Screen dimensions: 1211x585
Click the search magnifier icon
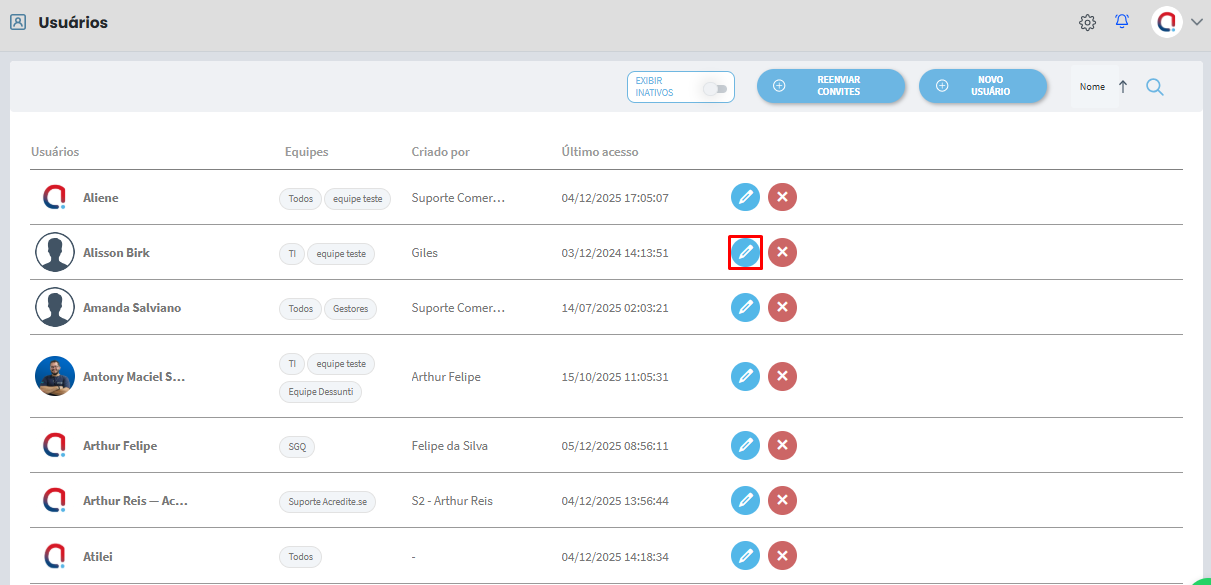click(x=1154, y=87)
